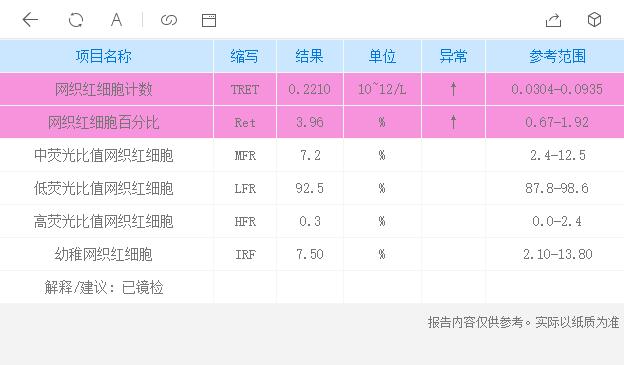
Task: Select the row name 低荧光比值网织红细胞
Action: [103, 188]
